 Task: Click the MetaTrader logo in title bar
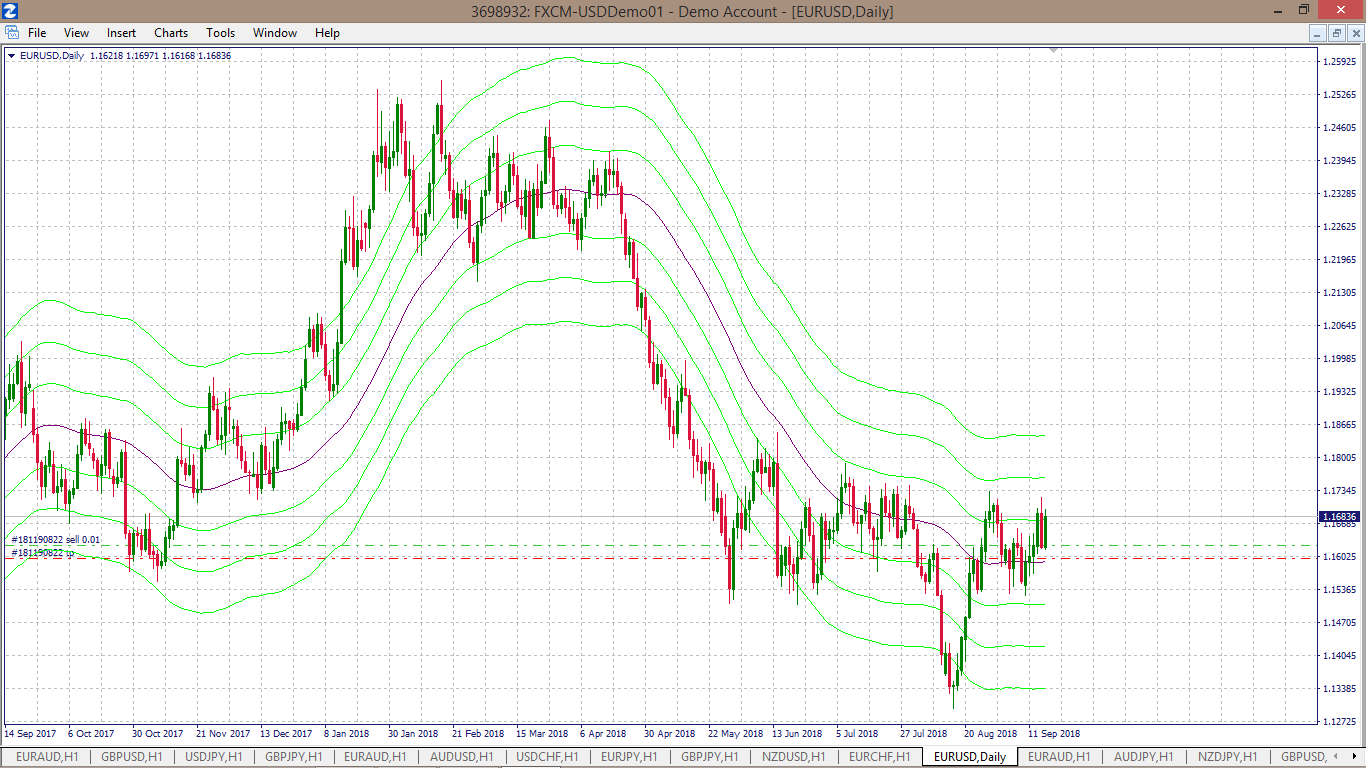click(x=11, y=11)
